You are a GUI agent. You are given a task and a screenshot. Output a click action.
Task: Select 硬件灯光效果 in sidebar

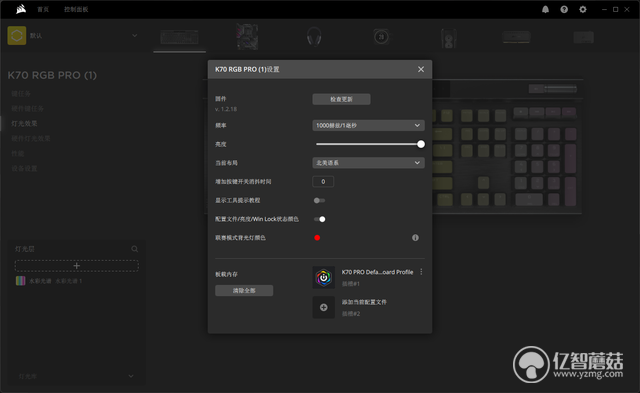(x=31, y=138)
